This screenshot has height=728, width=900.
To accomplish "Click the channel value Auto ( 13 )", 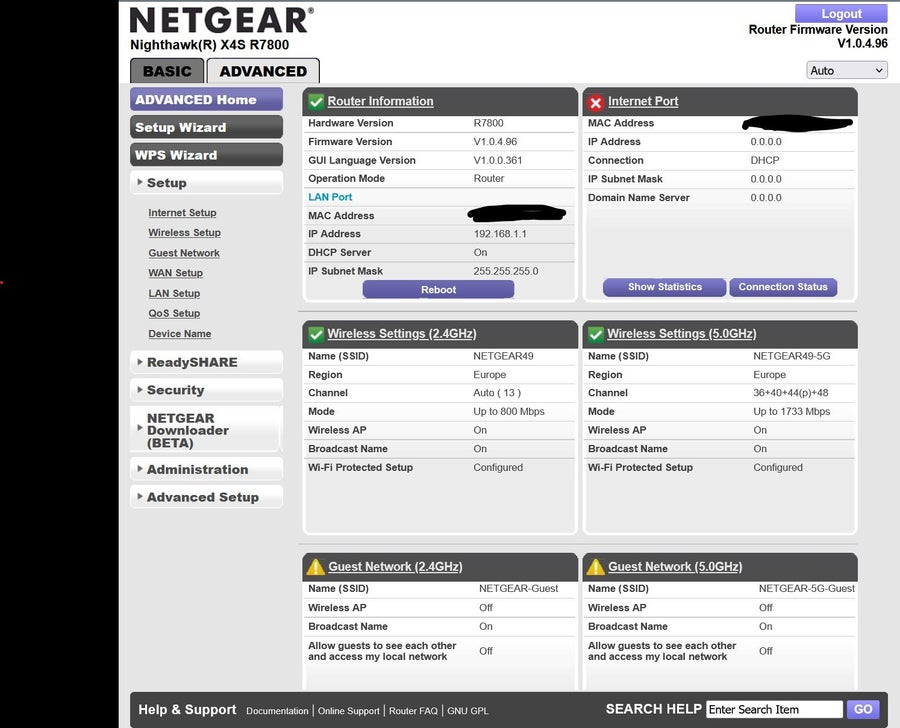I will tap(497, 393).
